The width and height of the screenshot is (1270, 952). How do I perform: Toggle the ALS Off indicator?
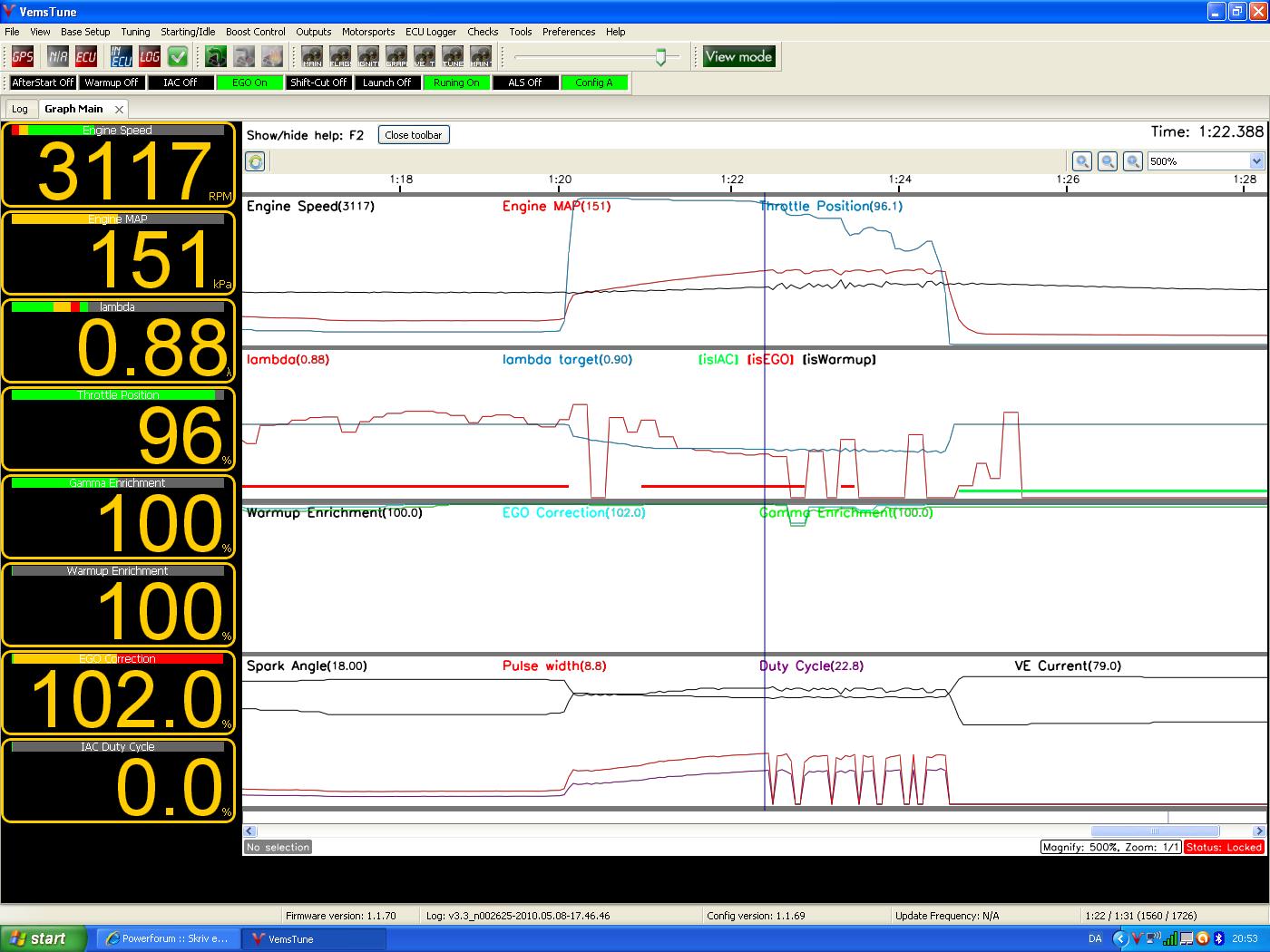click(x=525, y=83)
